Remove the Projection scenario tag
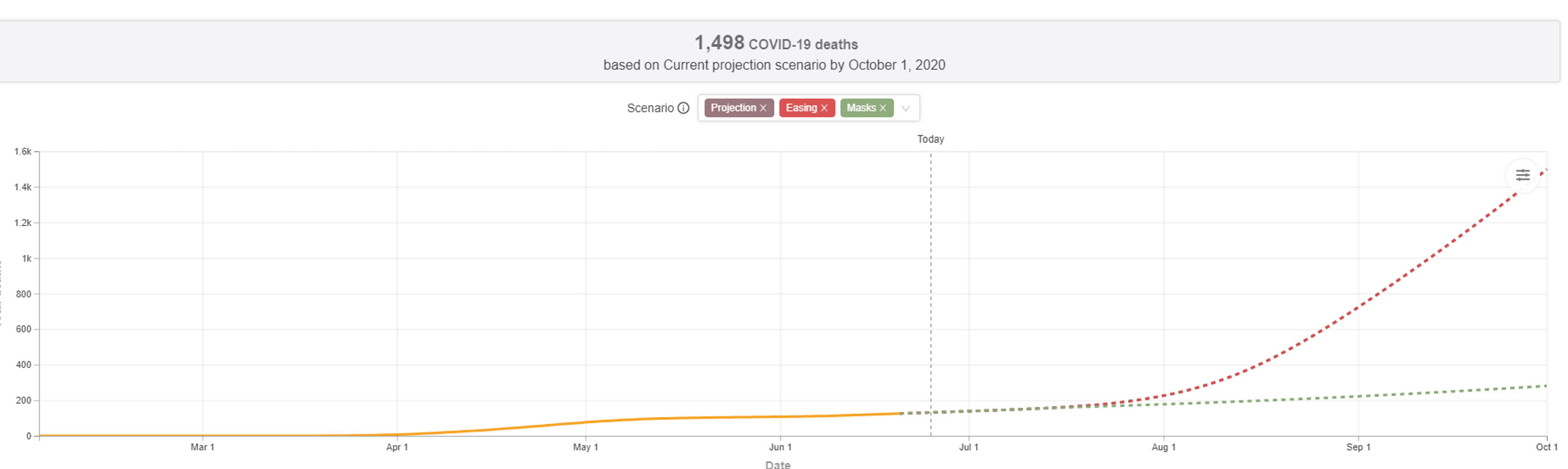The image size is (1568, 469). pyautogui.click(x=763, y=108)
